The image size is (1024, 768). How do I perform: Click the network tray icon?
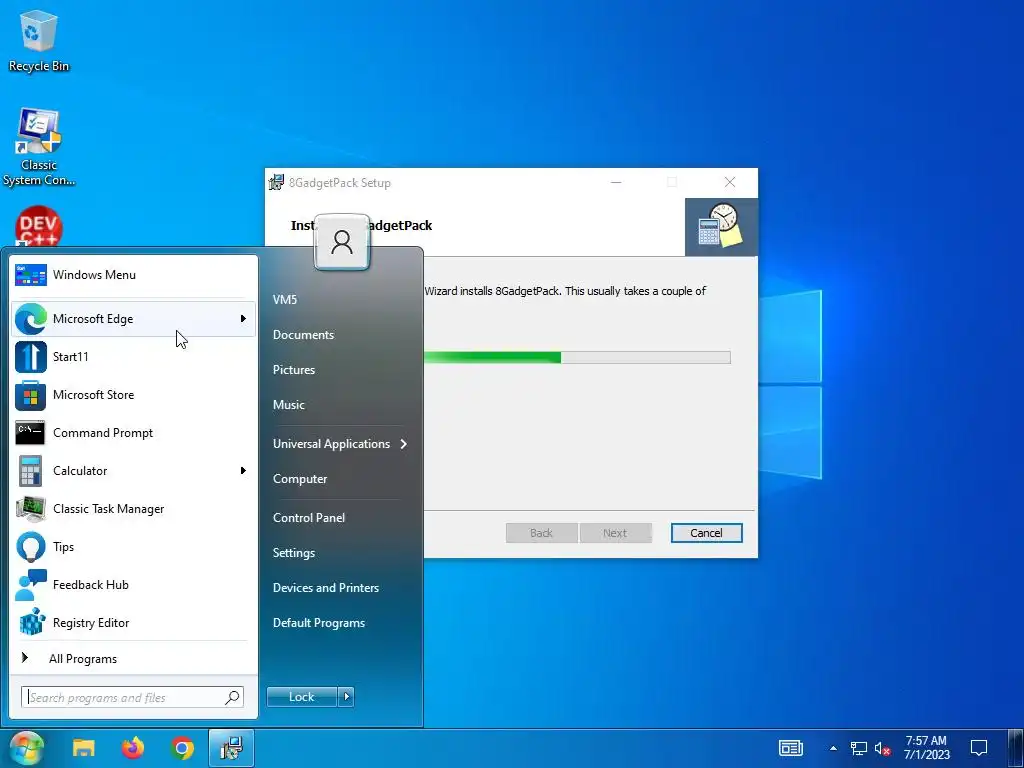[858, 748]
